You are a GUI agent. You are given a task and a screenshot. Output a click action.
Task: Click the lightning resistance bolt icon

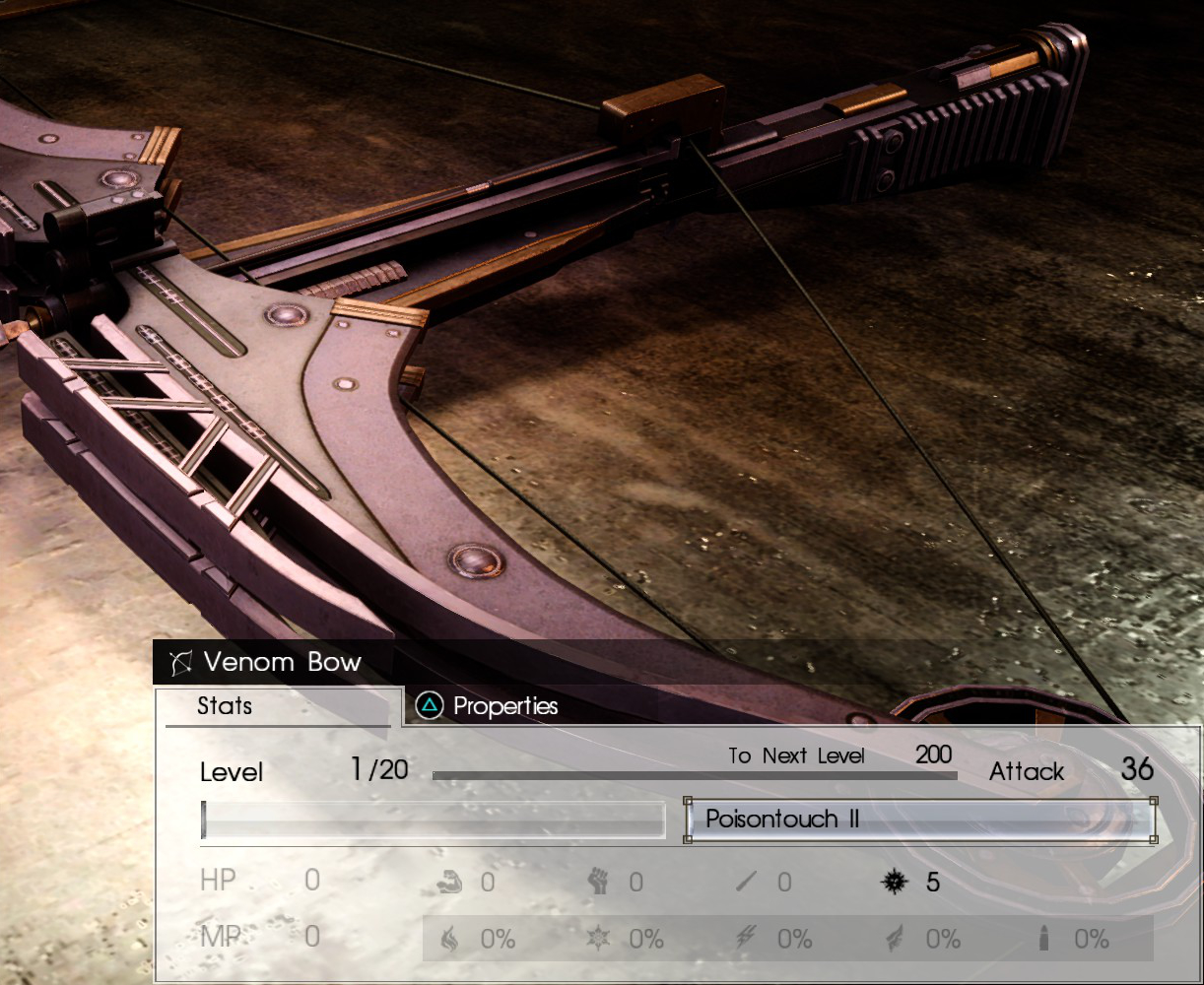pyautogui.click(x=747, y=939)
